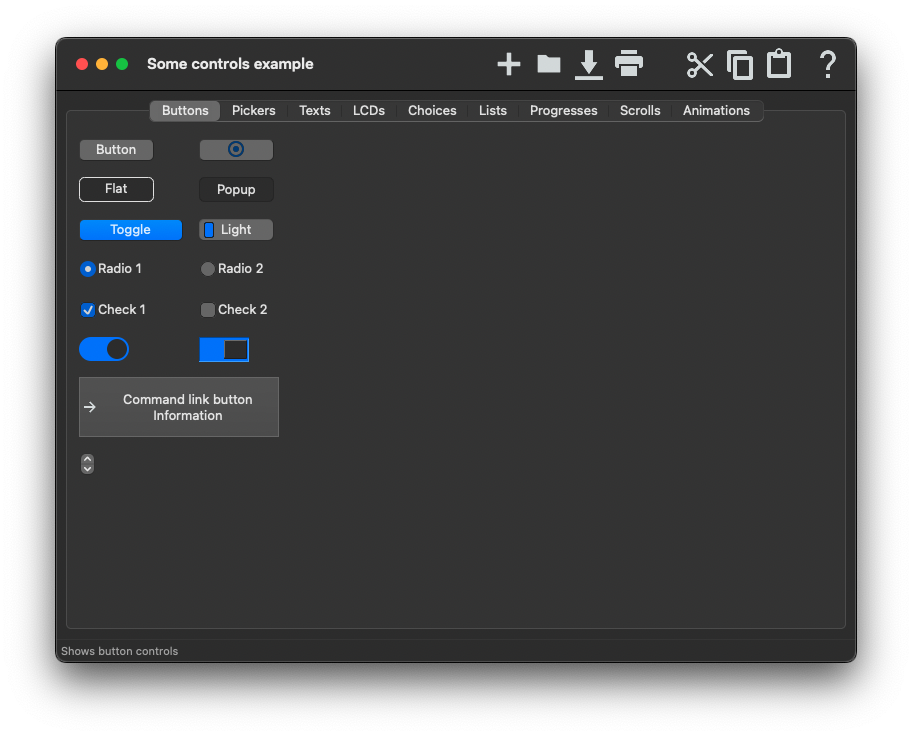This screenshot has height=736, width=912.
Task: Click the Flat button
Action: click(x=116, y=189)
